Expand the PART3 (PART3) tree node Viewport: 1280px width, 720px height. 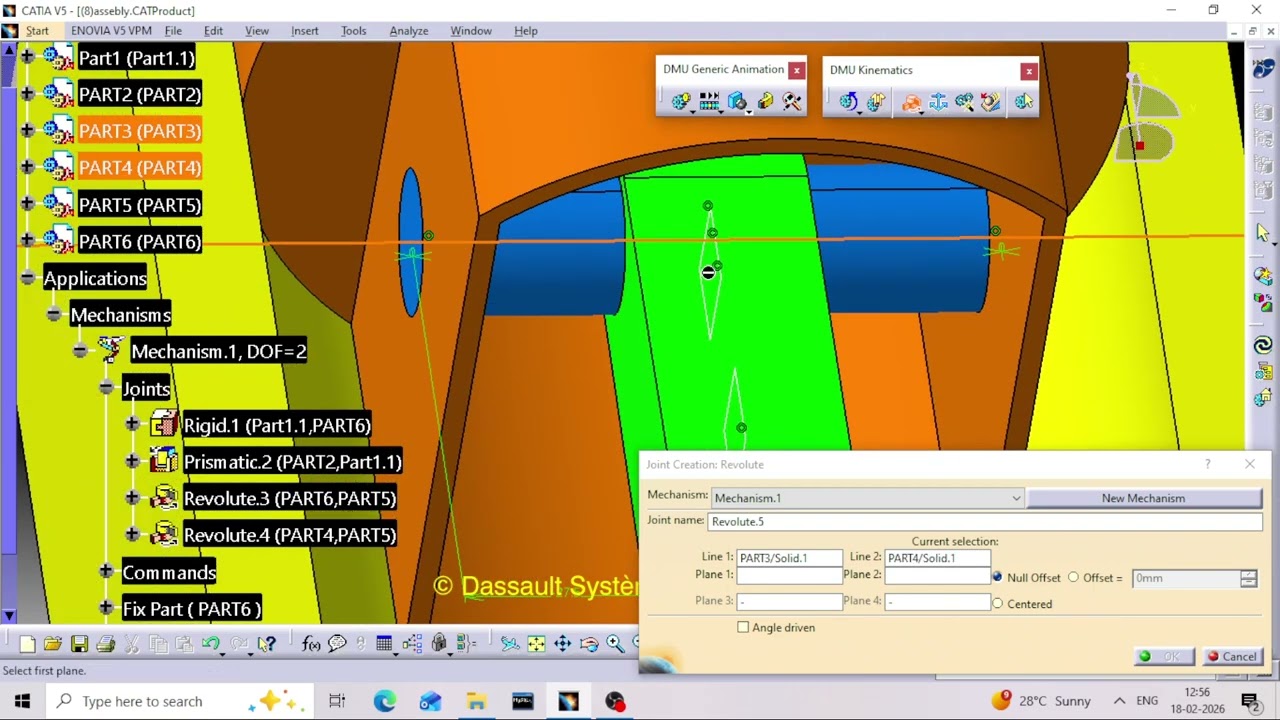pos(27,131)
